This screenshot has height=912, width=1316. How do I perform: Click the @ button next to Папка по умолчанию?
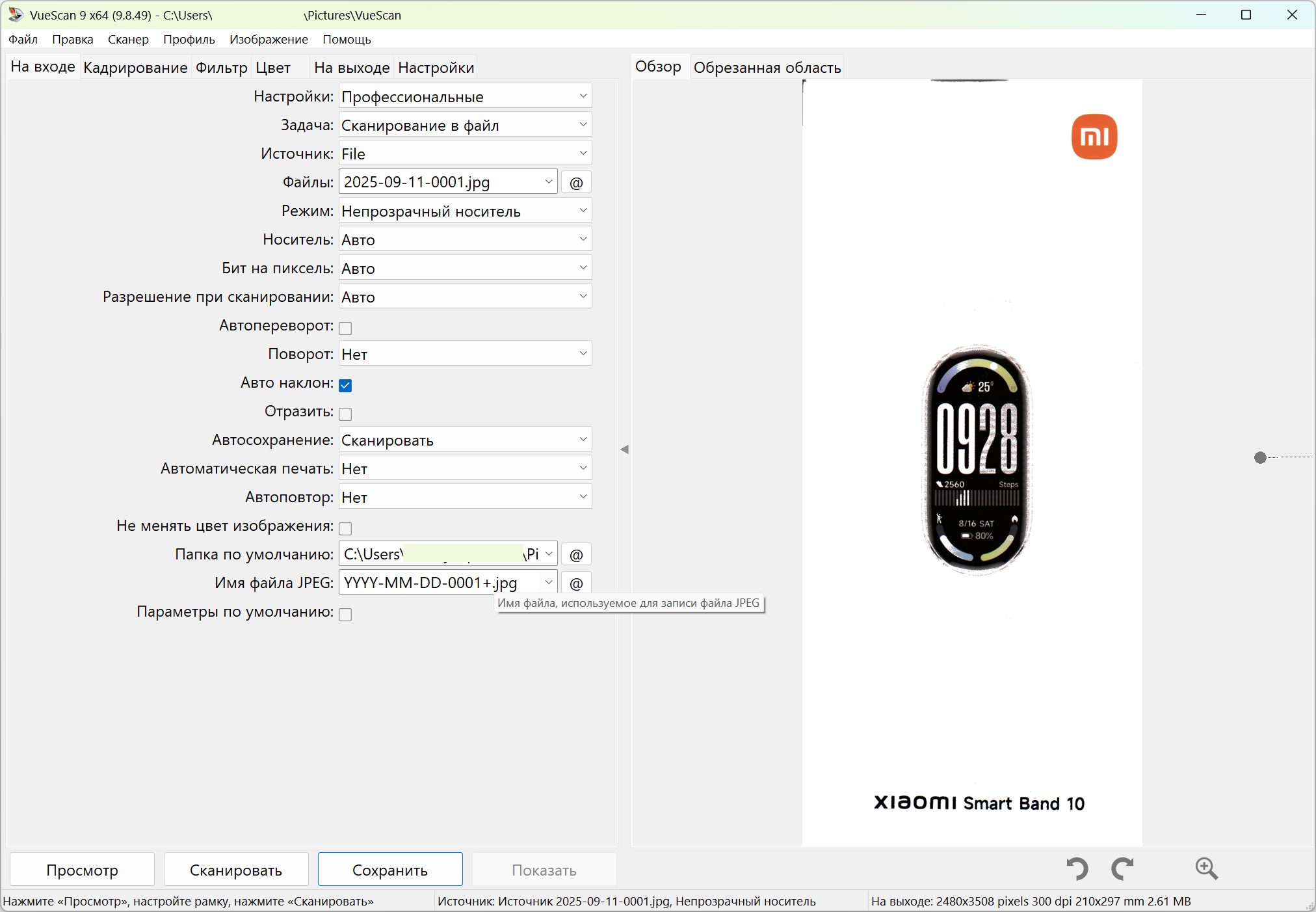[x=576, y=555]
